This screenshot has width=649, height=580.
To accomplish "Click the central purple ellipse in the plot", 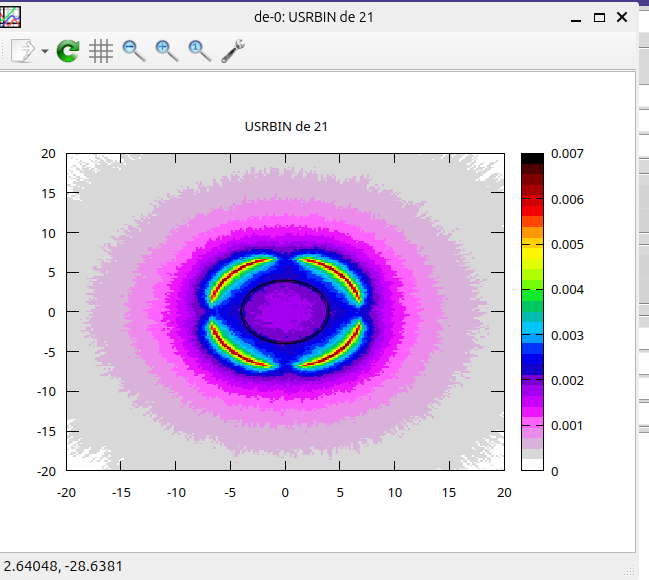I will [x=285, y=312].
